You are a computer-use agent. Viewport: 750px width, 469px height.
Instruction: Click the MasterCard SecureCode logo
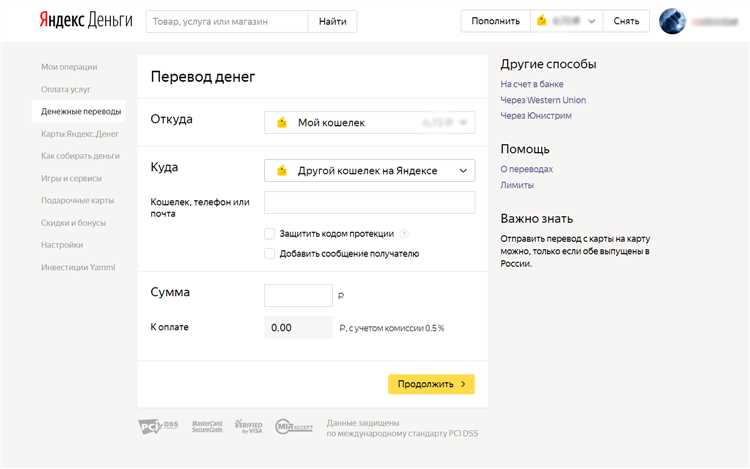click(x=207, y=427)
